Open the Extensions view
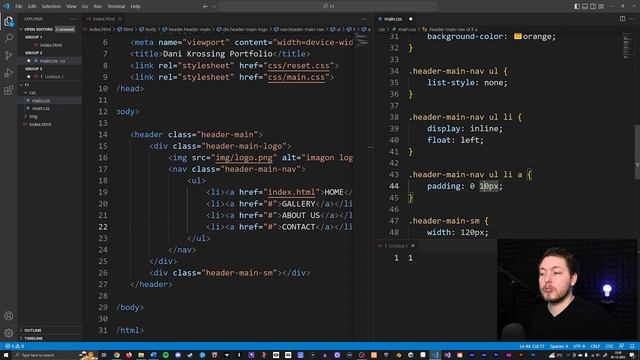640x360 pixels. click(x=9, y=90)
